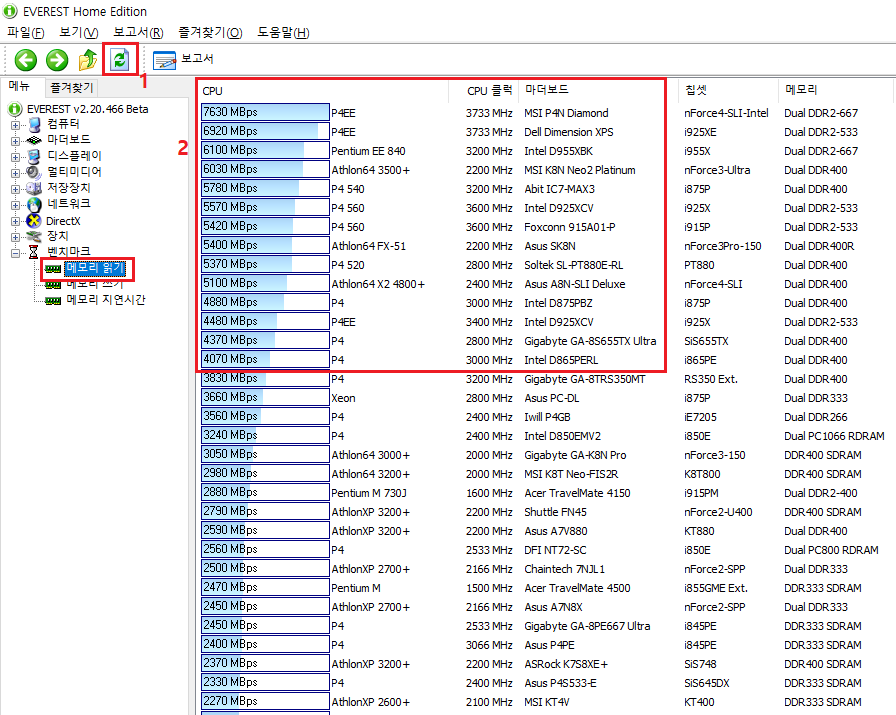Select the EVEREST v2.20.466 Beta root label
Viewport: 896px width, 715px height.
[x=87, y=109]
